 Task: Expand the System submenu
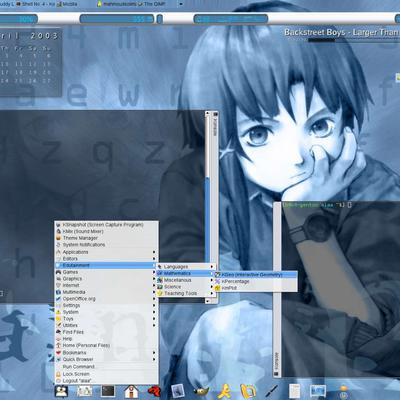tap(106, 312)
